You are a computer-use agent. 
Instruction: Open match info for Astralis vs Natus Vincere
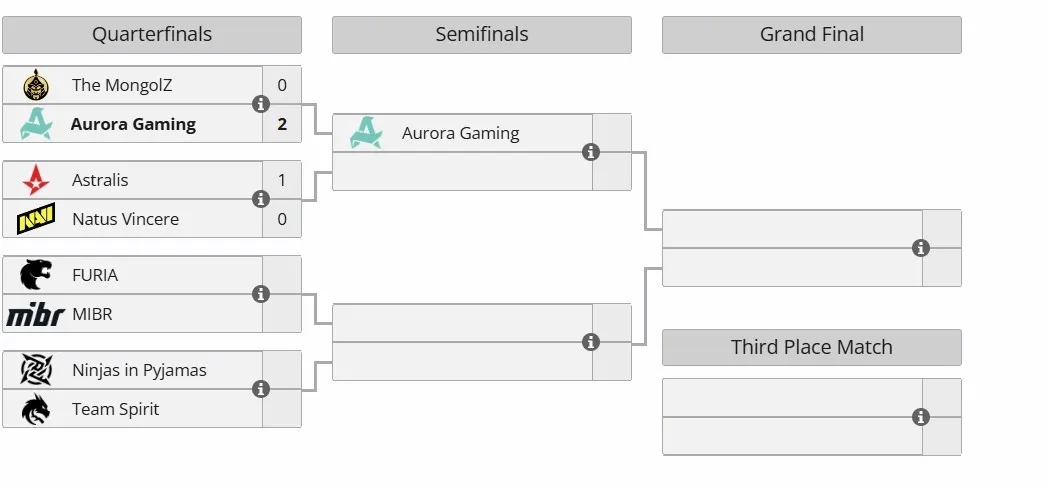point(261,199)
